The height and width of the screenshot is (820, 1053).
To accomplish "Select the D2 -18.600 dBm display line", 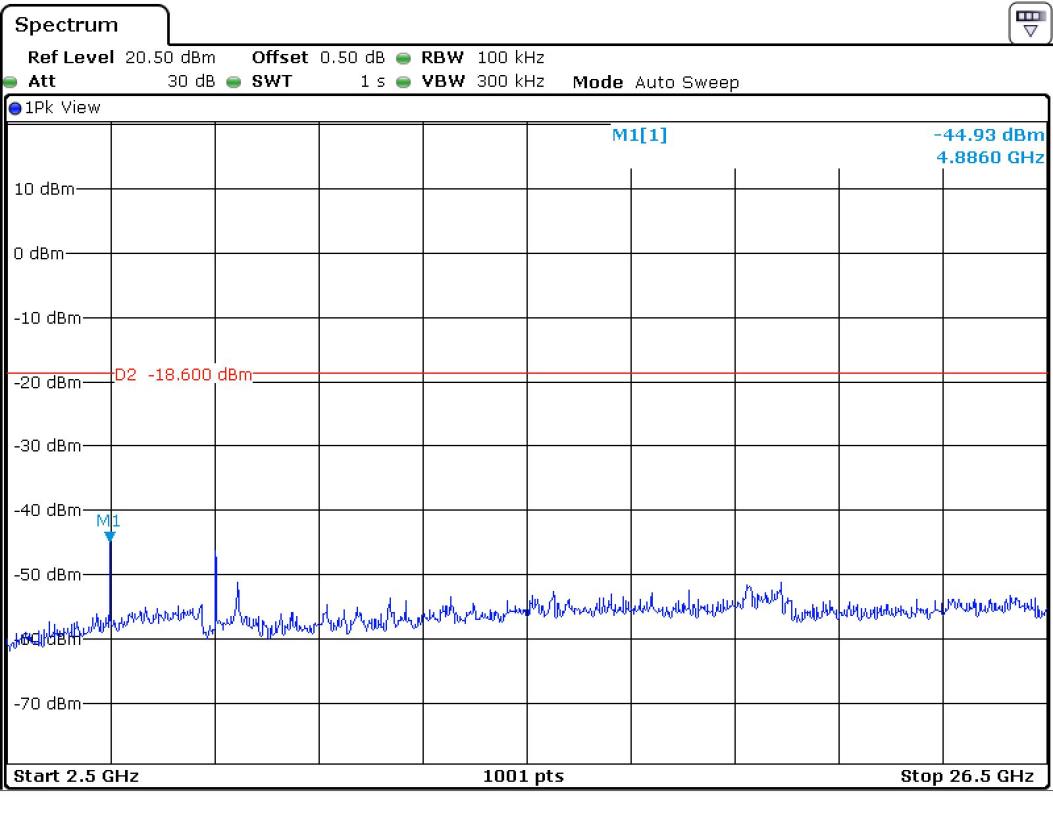I will pyautogui.click(x=183, y=374).
